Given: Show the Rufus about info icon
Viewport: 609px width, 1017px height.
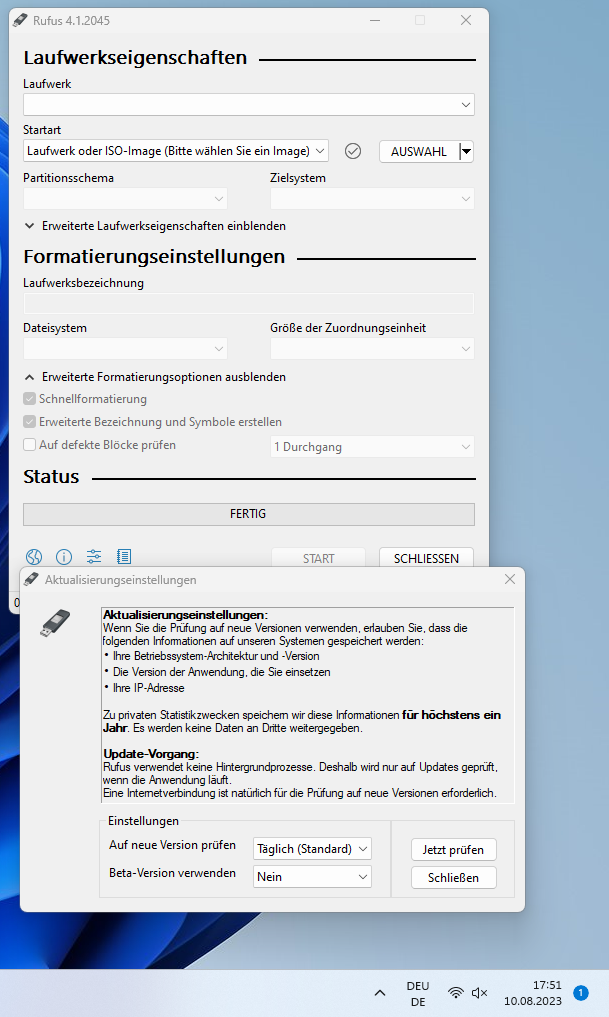Looking at the screenshot, I should point(64,556).
